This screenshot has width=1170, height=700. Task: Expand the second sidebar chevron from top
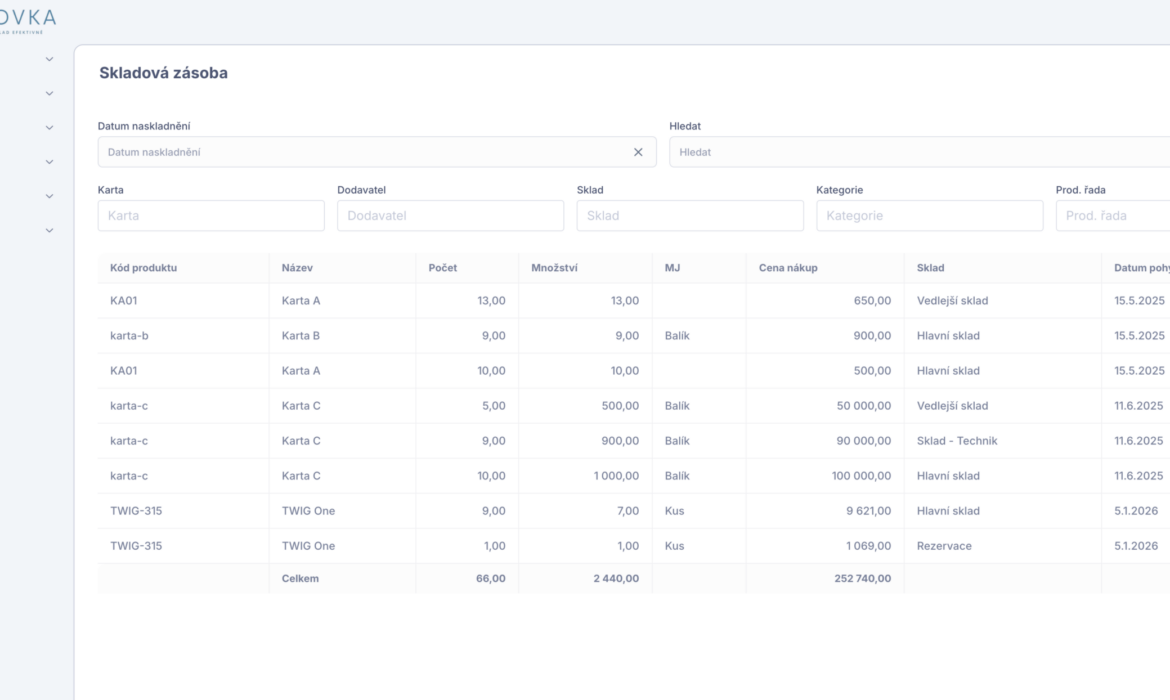(49, 94)
